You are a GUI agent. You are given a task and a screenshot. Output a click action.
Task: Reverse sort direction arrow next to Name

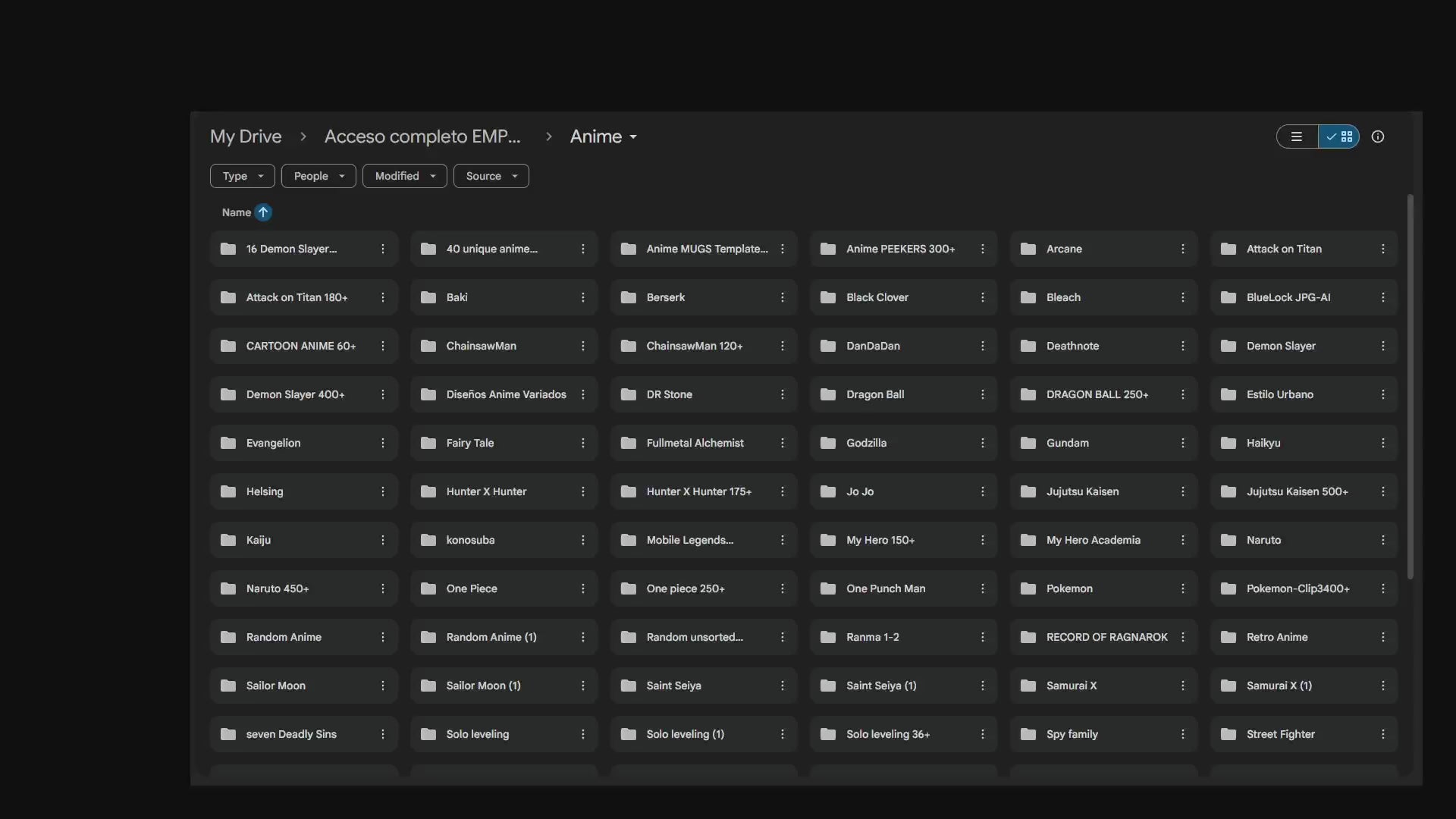263,212
